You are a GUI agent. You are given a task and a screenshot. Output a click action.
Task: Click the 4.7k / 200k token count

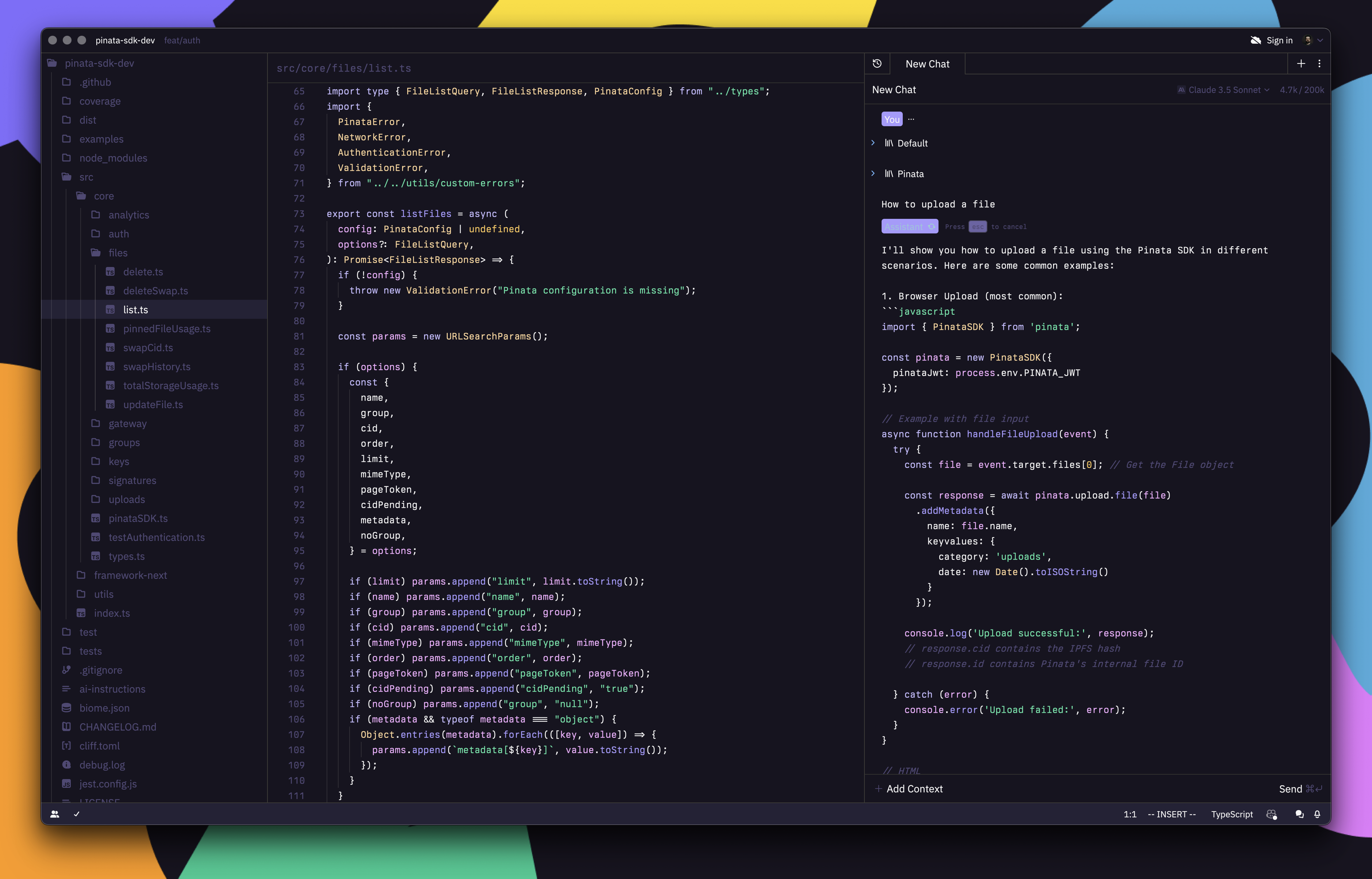1302,90
